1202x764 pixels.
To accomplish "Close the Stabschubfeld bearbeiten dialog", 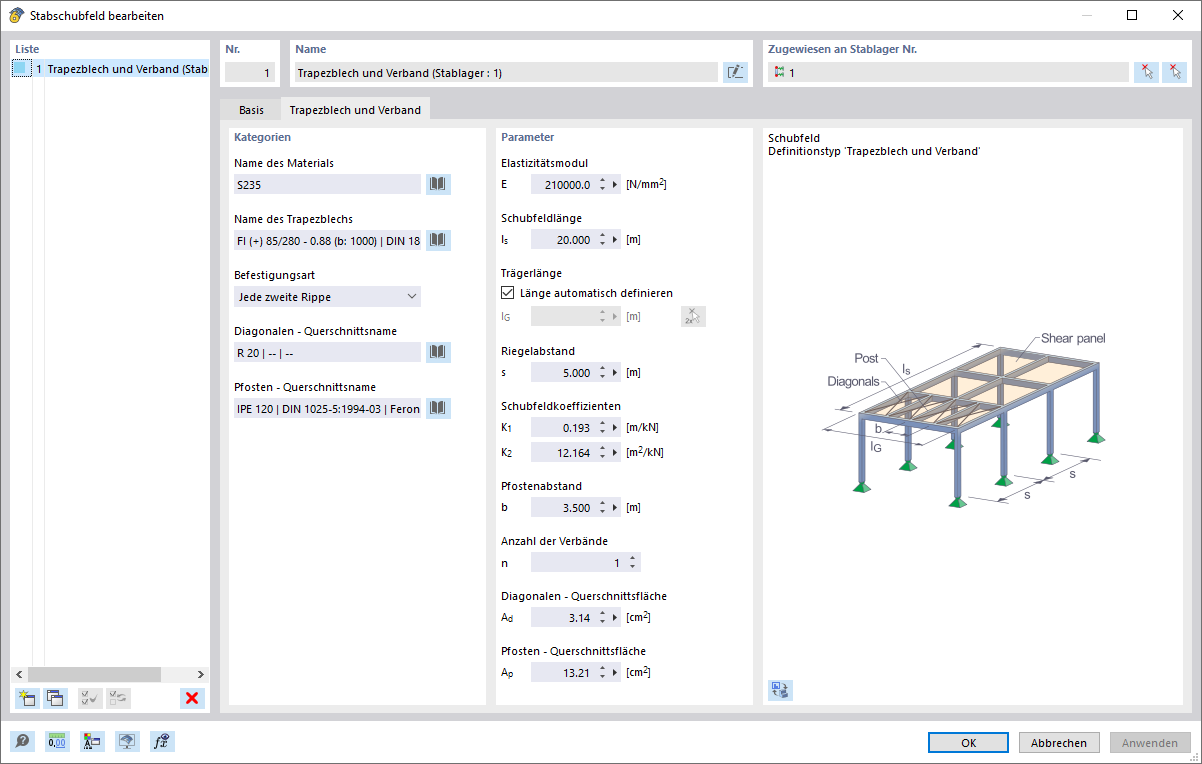I will (1177, 15).
